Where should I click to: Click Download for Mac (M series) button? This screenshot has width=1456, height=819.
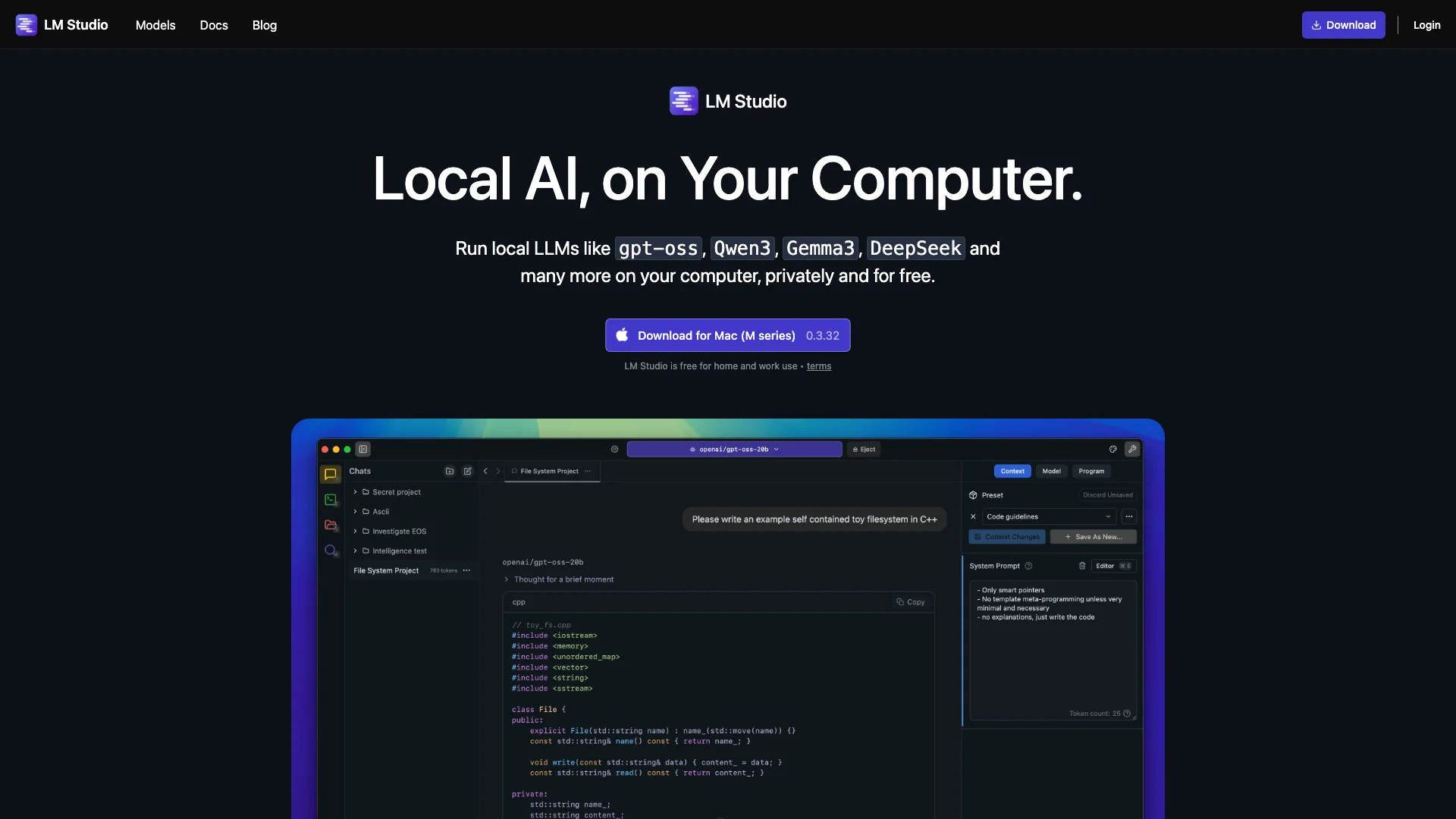click(x=727, y=335)
